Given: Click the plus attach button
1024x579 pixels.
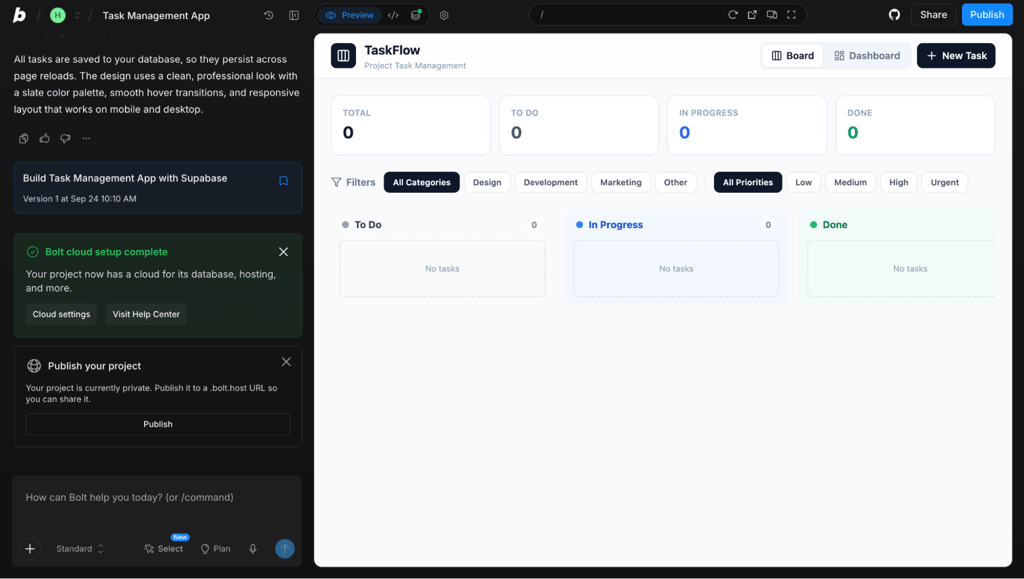Looking at the screenshot, I should (30, 549).
